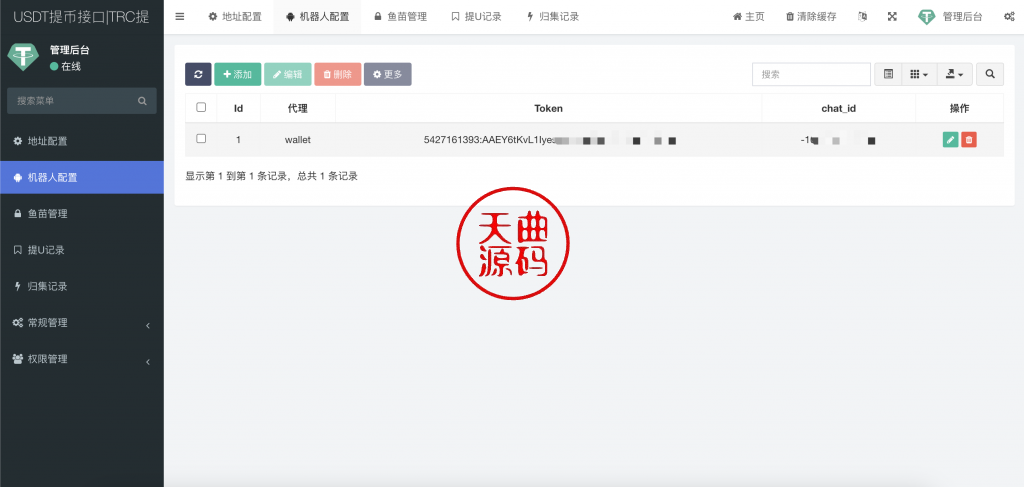Viewport: 1024px width, 487px height.
Task: Click the chat_id column header
Action: [x=839, y=108]
